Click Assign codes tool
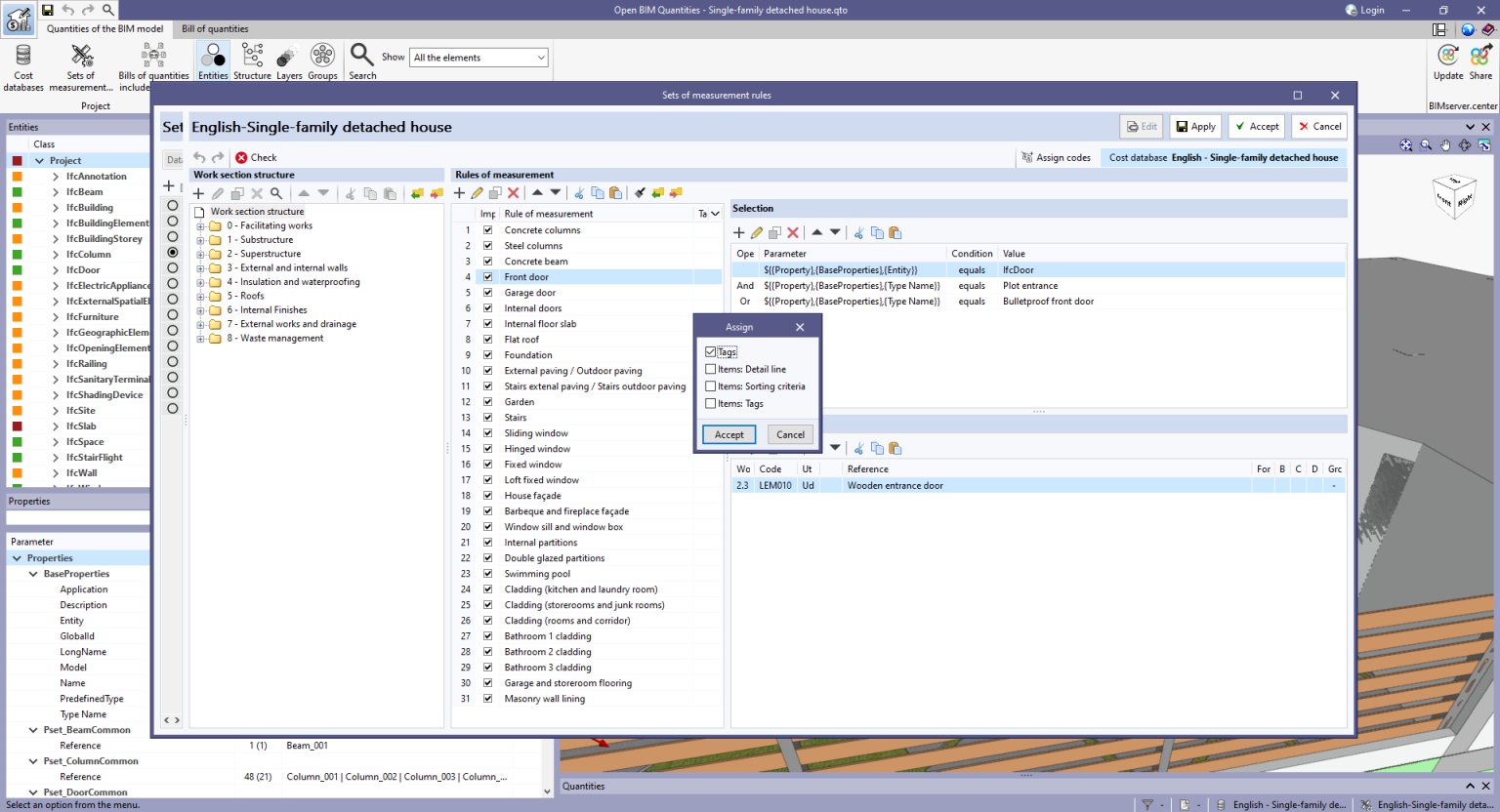The width and height of the screenshot is (1500, 812). [x=1056, y=157]
